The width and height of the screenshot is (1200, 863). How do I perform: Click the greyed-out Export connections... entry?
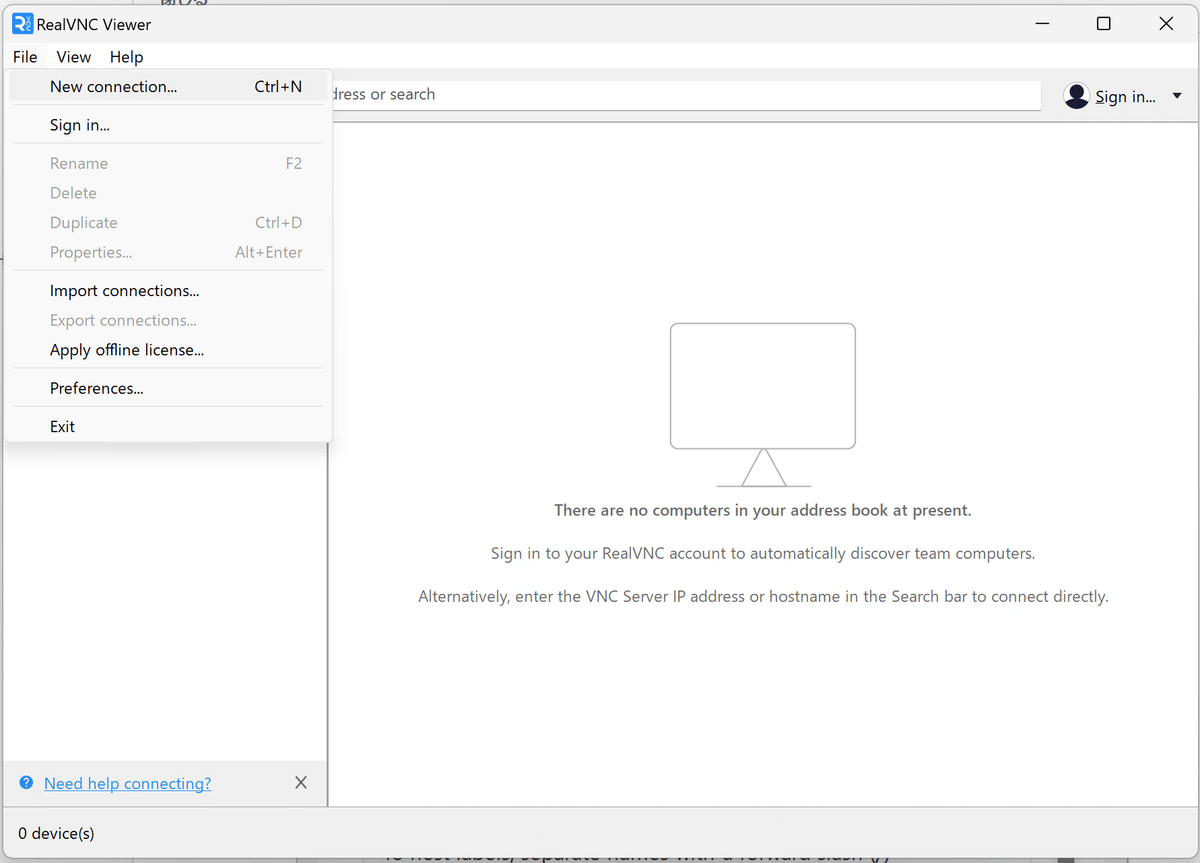click(x=168, y=320)
